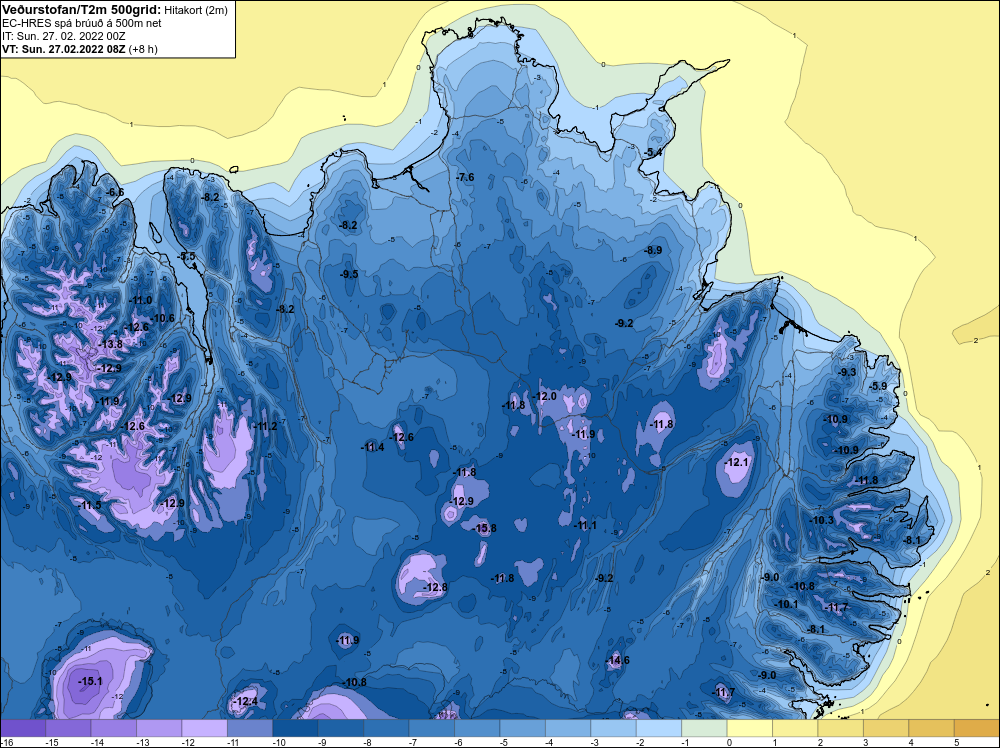
Task: Click the legend swatch between 2 and 3
Action: tap(841, 728)
